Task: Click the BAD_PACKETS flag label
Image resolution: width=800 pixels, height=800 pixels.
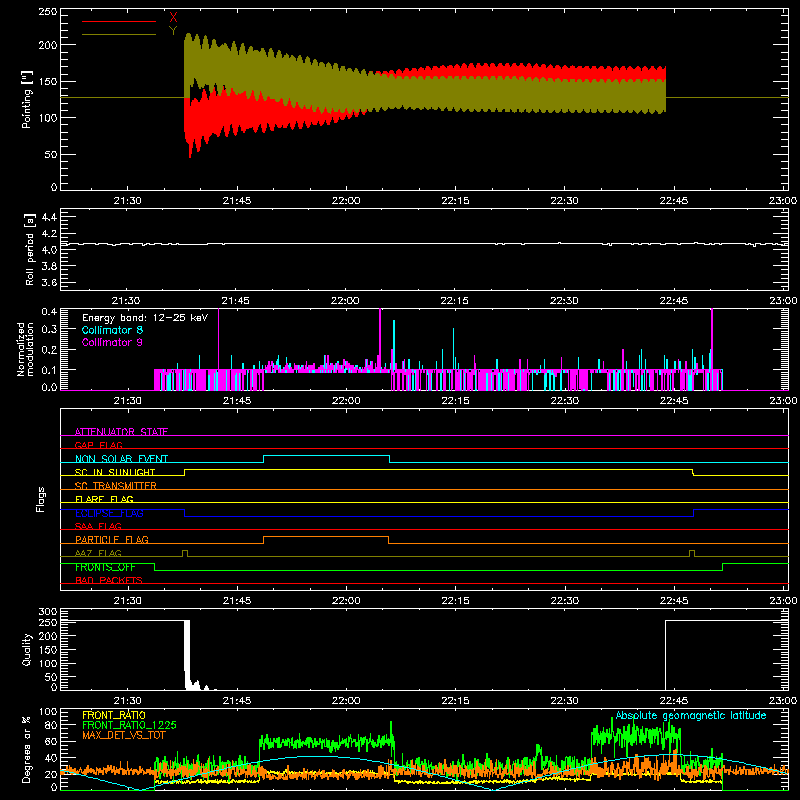Action: click(109, 580)
